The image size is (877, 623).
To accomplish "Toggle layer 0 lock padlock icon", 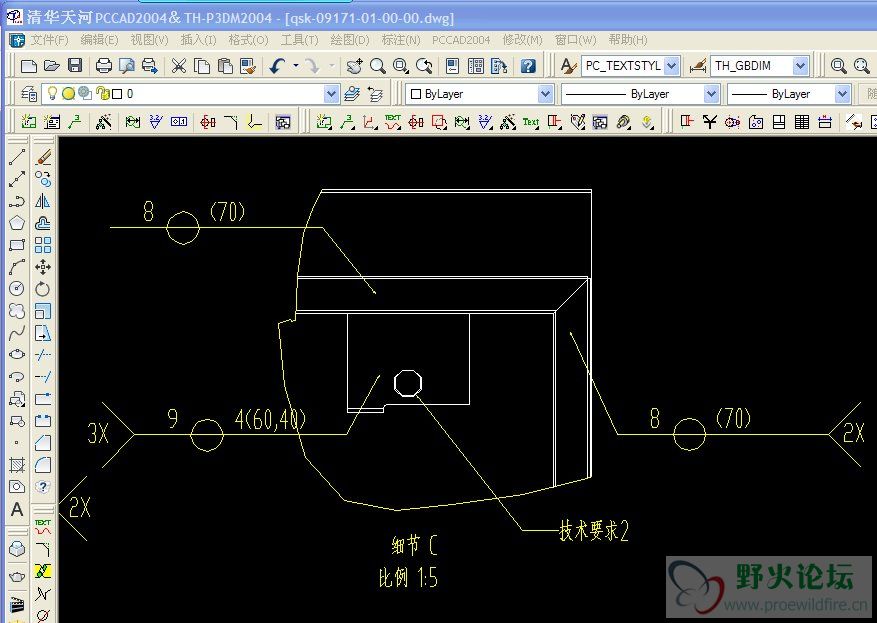I will pyautogui.click(x=102, y=93).
